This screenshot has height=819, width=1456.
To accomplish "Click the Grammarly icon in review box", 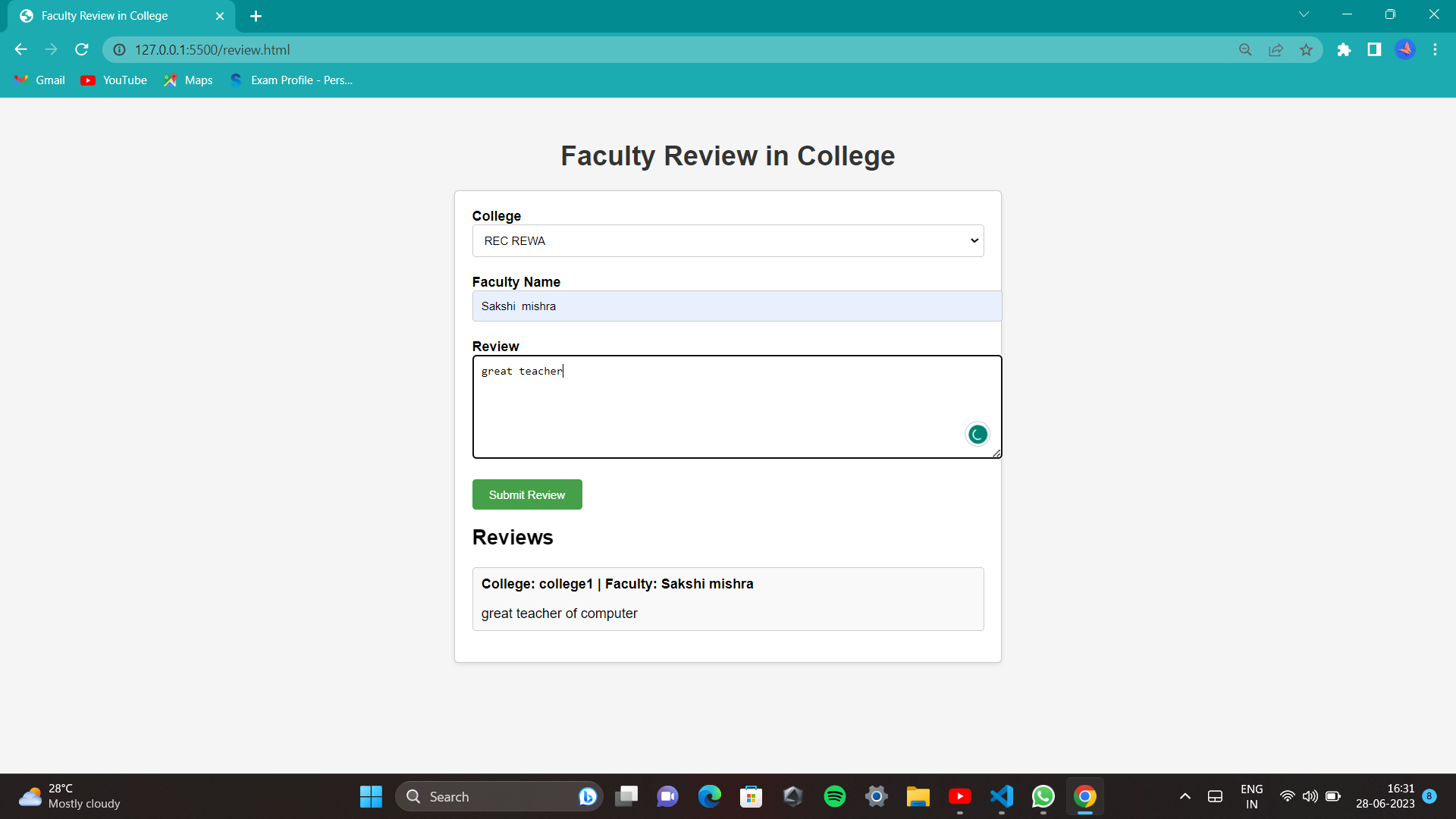I will [977, 435].
